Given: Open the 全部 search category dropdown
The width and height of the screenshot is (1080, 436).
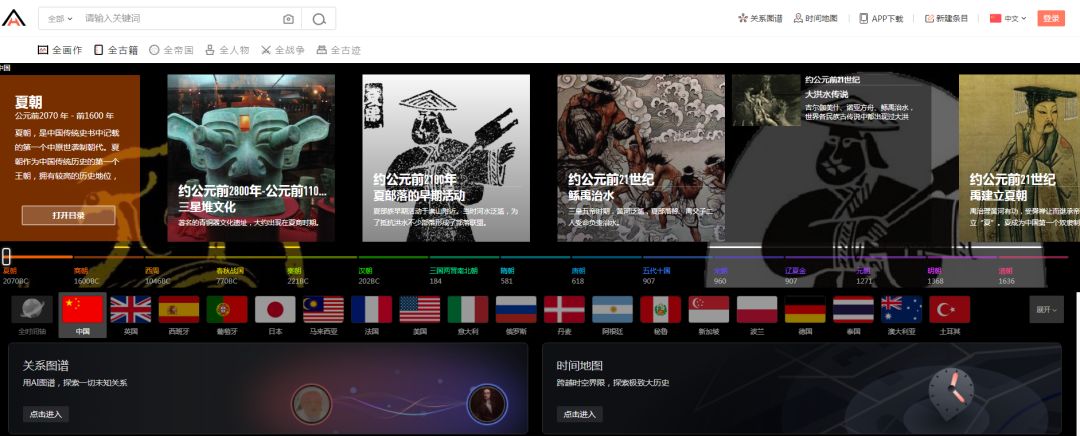Looking at the screenshot, I should coord(60,19).
